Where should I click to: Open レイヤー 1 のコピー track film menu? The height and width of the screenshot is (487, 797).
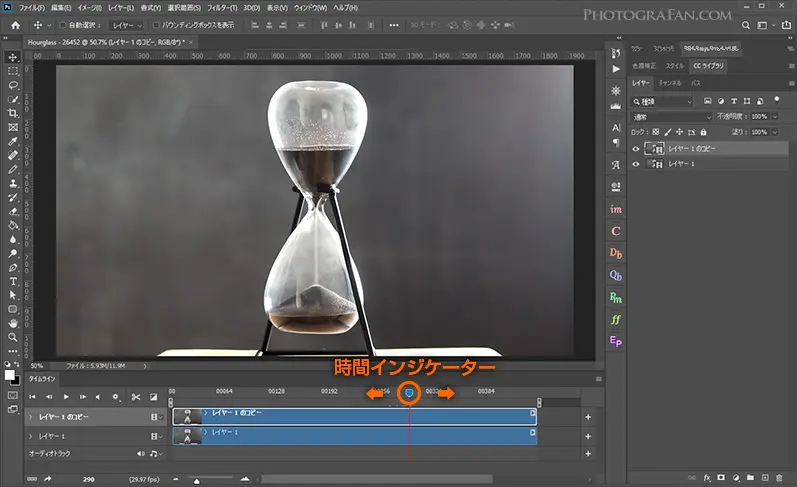pyautogui.click(x=156, y=417)
